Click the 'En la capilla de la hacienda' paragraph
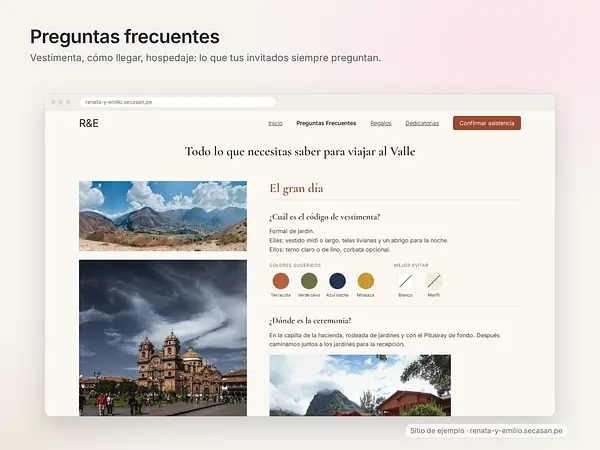 384,340
